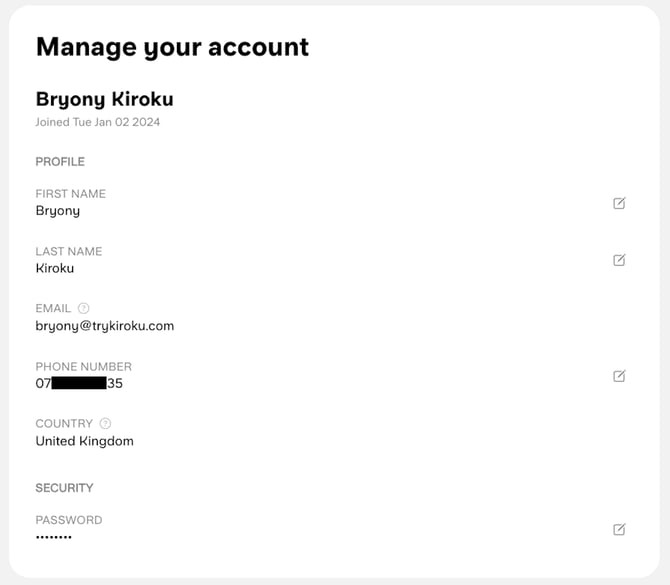This screenshot has height=585, width=670.
Task: Click the email address bryony@trykiroku.com
Action: click(x=105, y=326)
